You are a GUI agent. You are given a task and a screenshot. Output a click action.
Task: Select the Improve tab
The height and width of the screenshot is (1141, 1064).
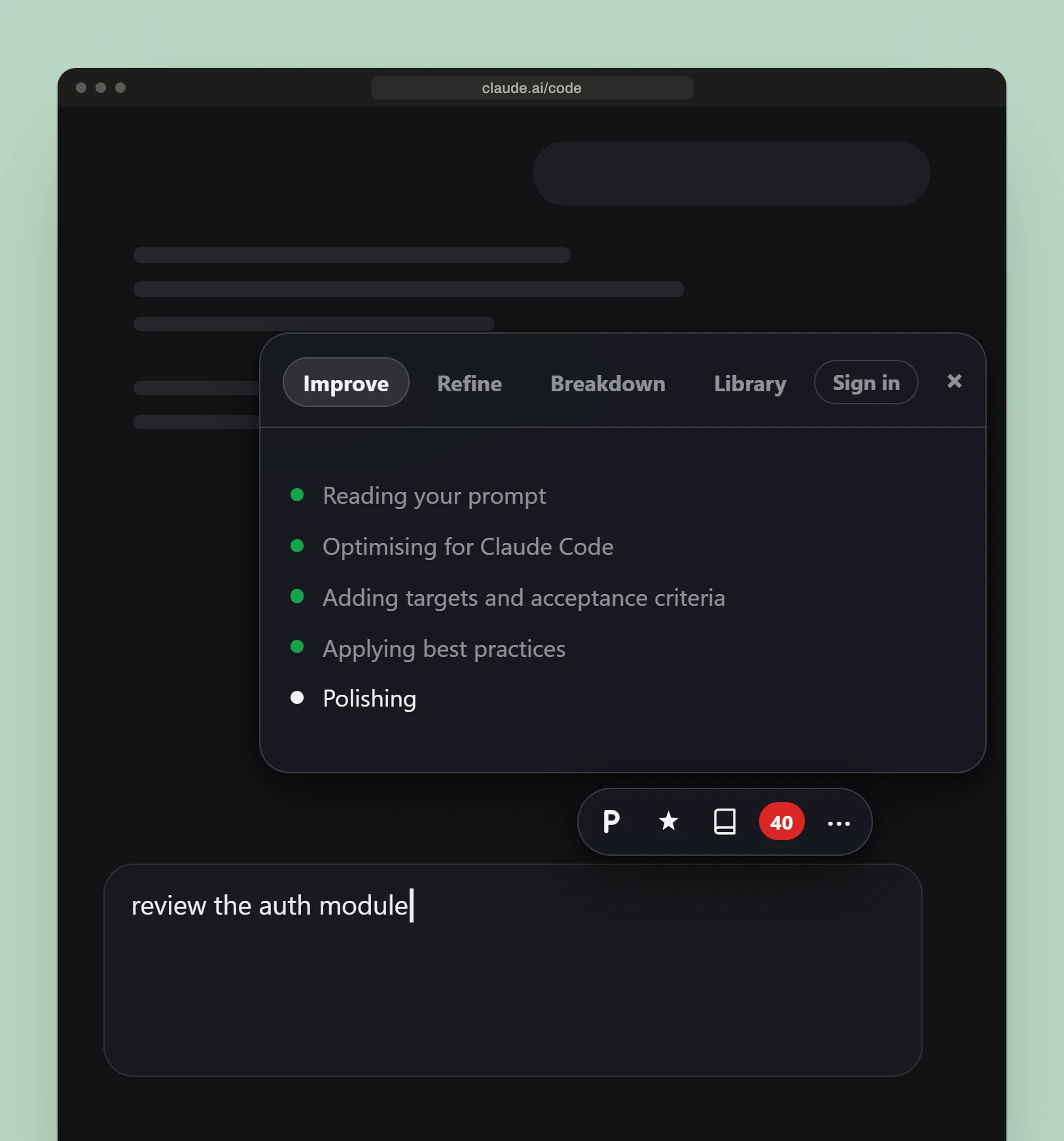coord(346,383)
